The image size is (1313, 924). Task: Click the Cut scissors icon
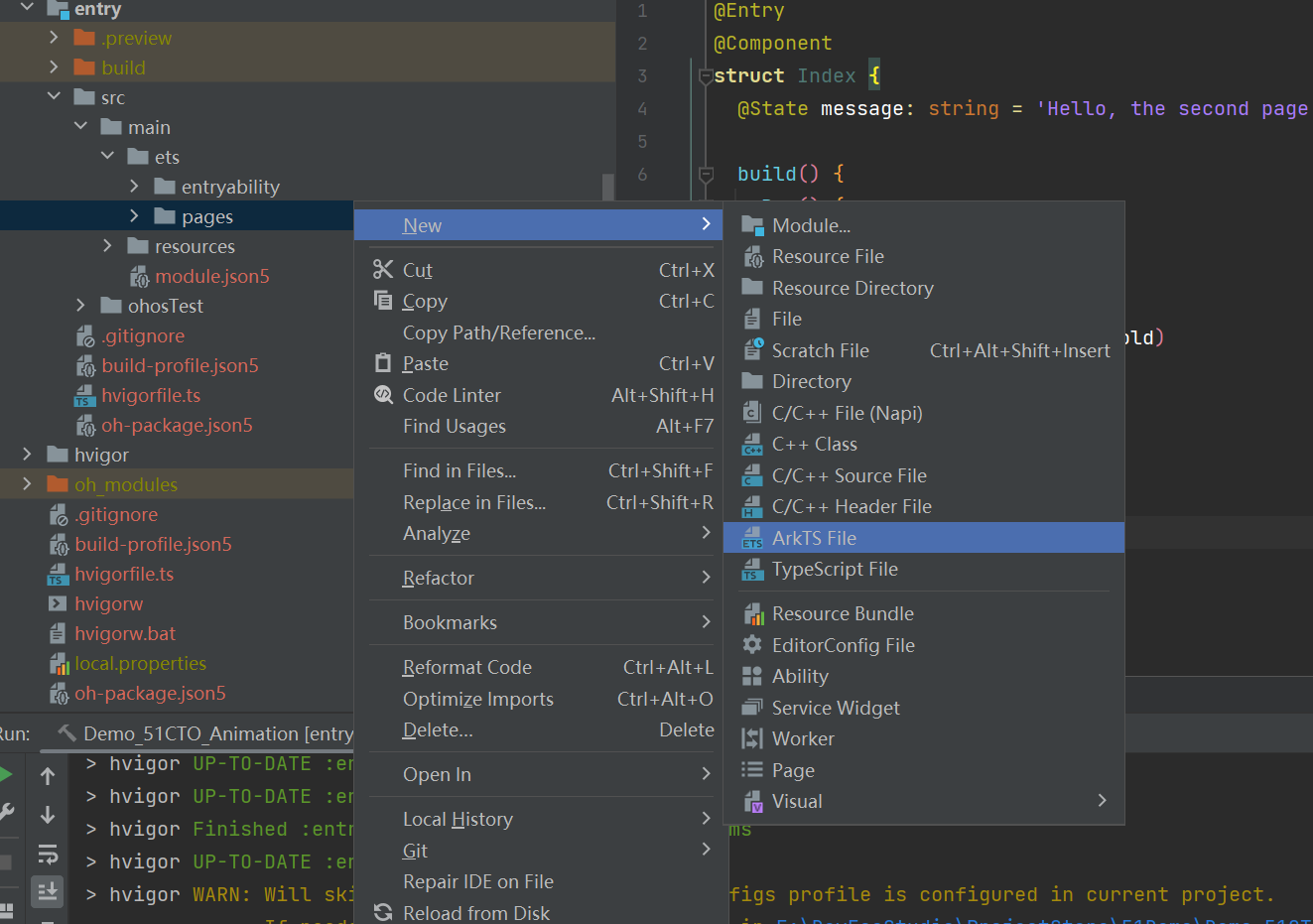coord(383,269)
